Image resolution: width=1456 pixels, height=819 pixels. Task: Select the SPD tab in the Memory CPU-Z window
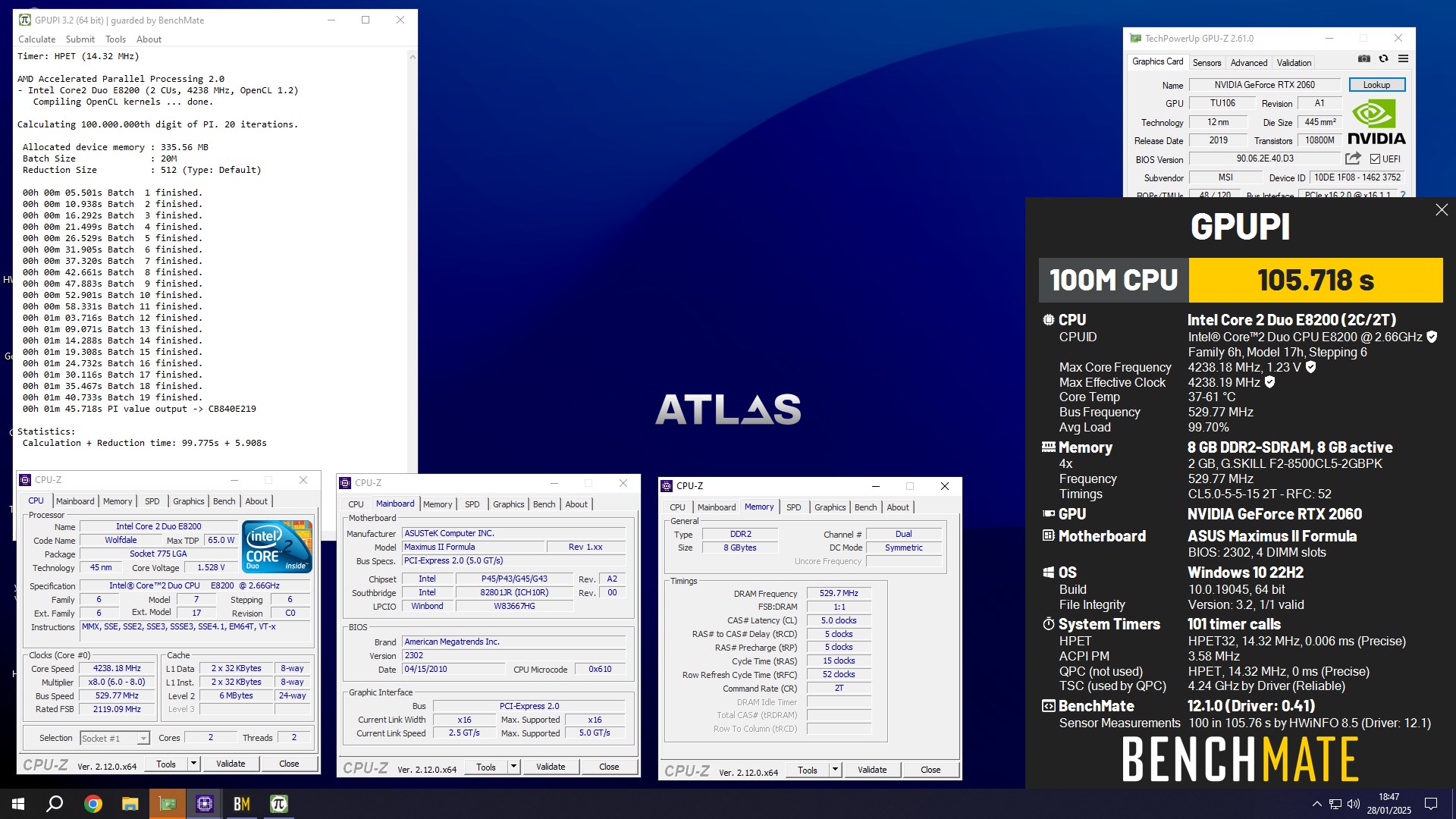(793, 507)
